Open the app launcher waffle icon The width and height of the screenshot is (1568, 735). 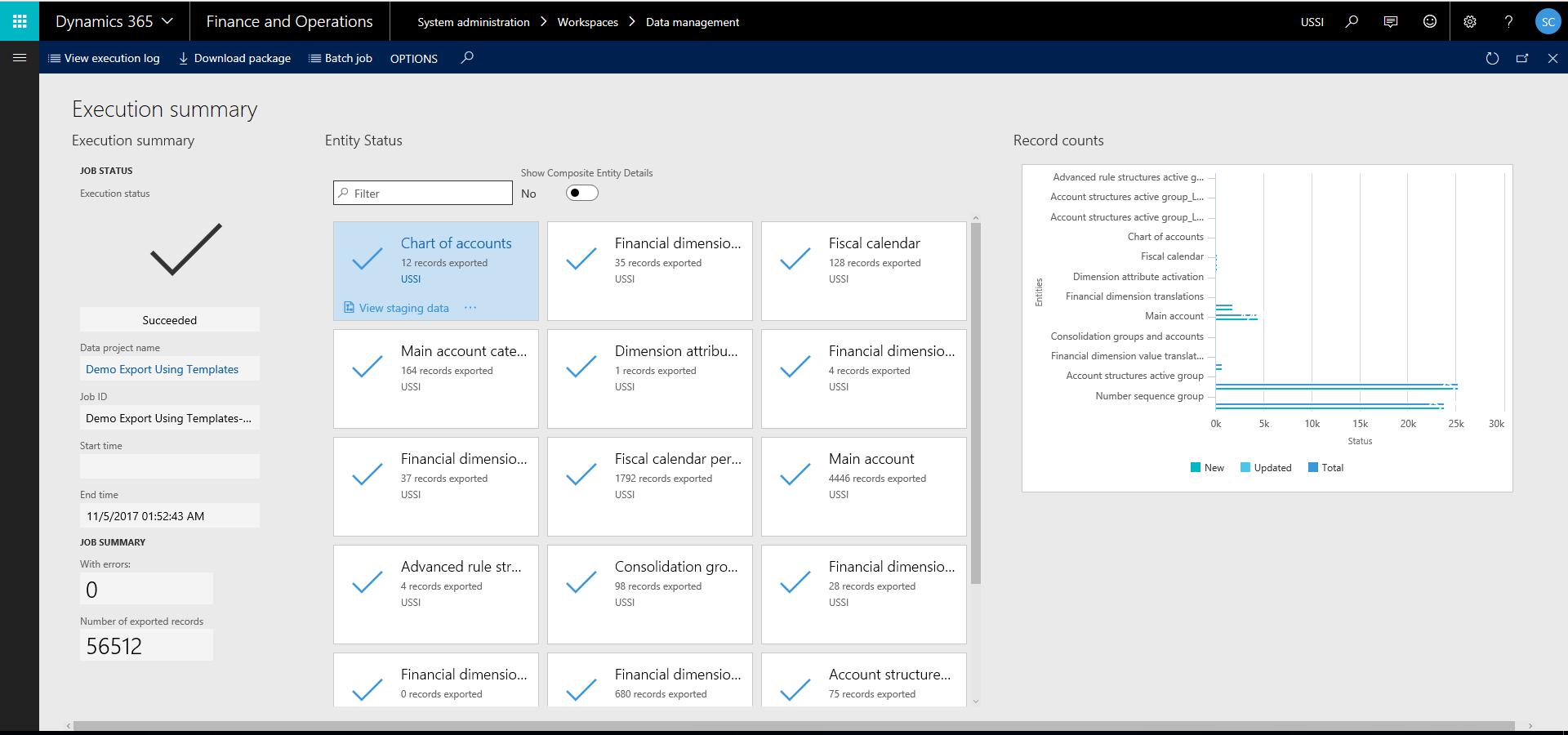pos(20,21)
